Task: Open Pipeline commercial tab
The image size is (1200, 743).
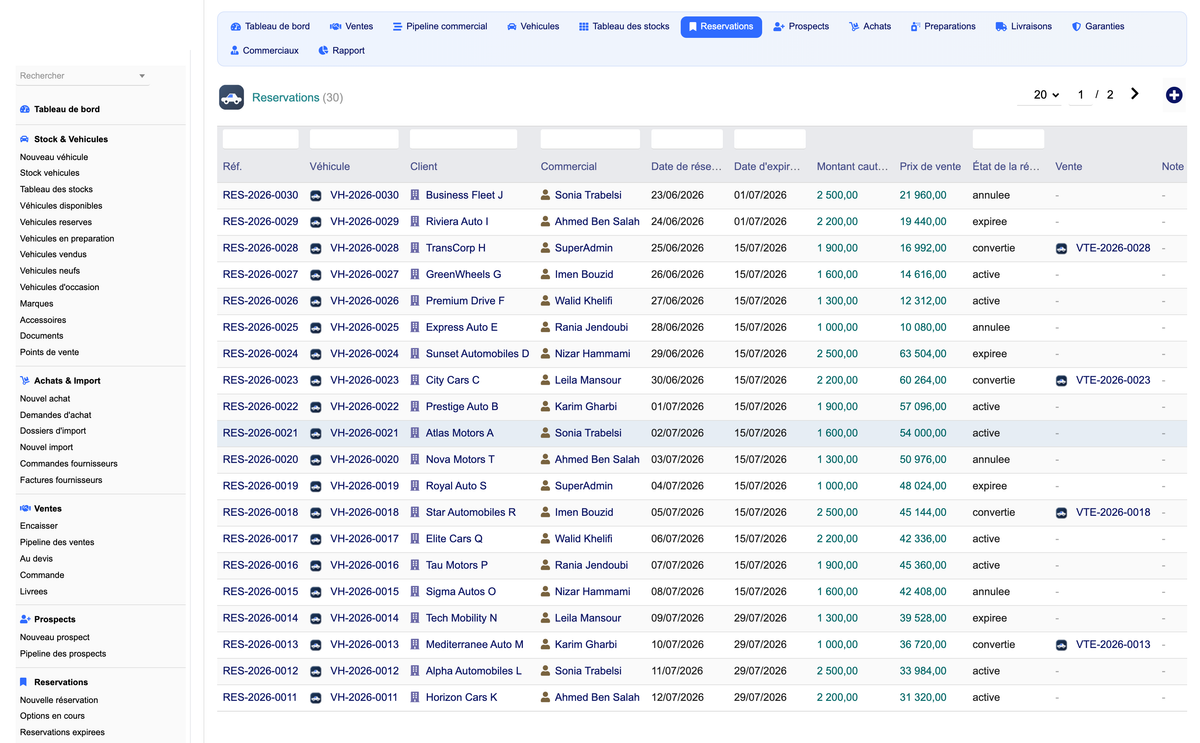Action: [440, 26]
